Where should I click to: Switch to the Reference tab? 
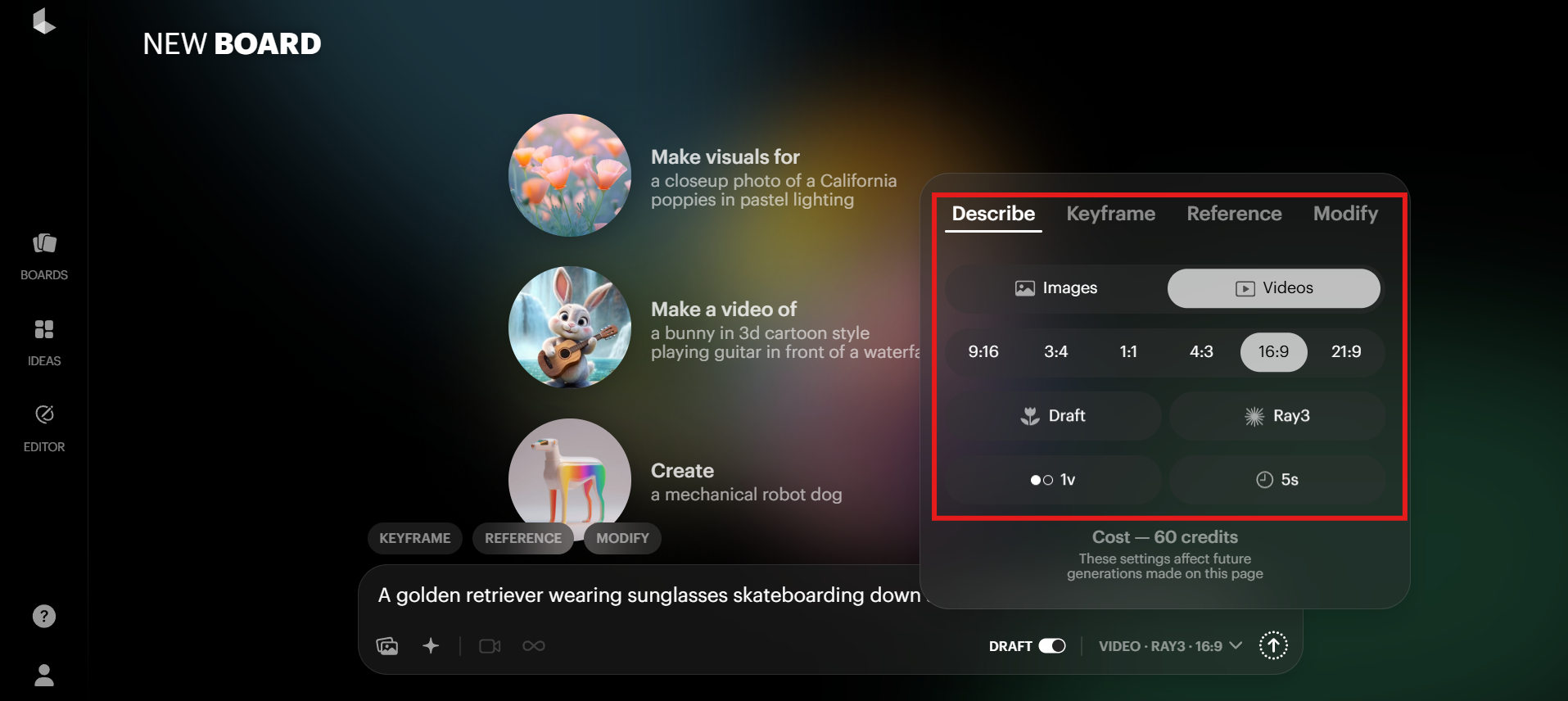click(1235, 214)
